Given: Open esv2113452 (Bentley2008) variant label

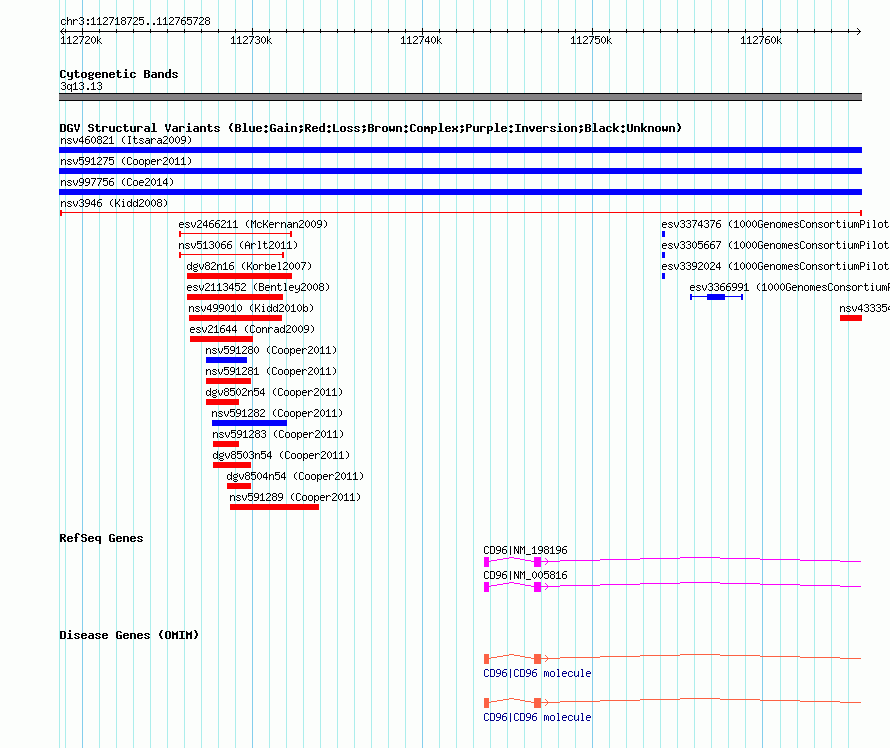Looking at the screenshot, I should (x=258, y=287).
